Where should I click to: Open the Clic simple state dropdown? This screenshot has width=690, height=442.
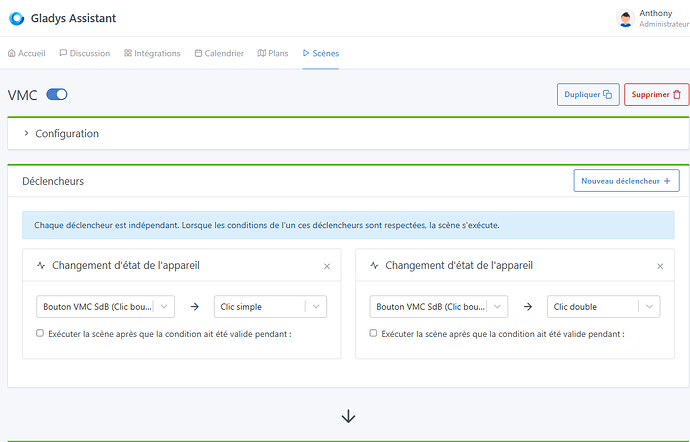pyautogui.click(x=270, y=307)
